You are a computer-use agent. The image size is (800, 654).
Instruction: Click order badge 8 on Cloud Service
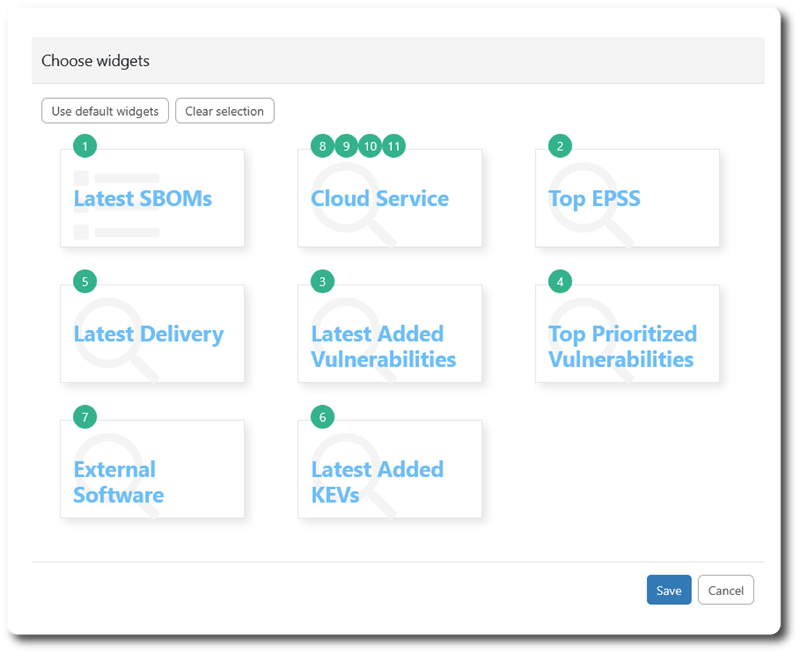pyautogui.click(x=322, y=146)
